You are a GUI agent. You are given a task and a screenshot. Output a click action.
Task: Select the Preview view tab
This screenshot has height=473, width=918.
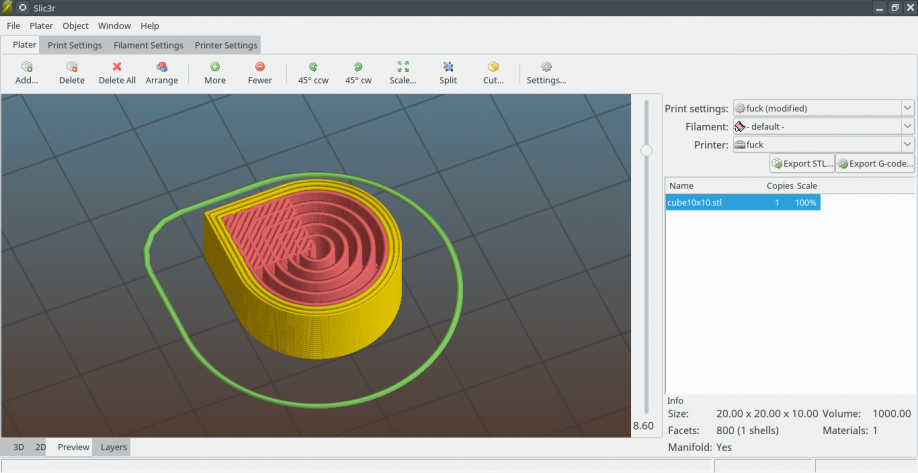click(x=73, y=447)
